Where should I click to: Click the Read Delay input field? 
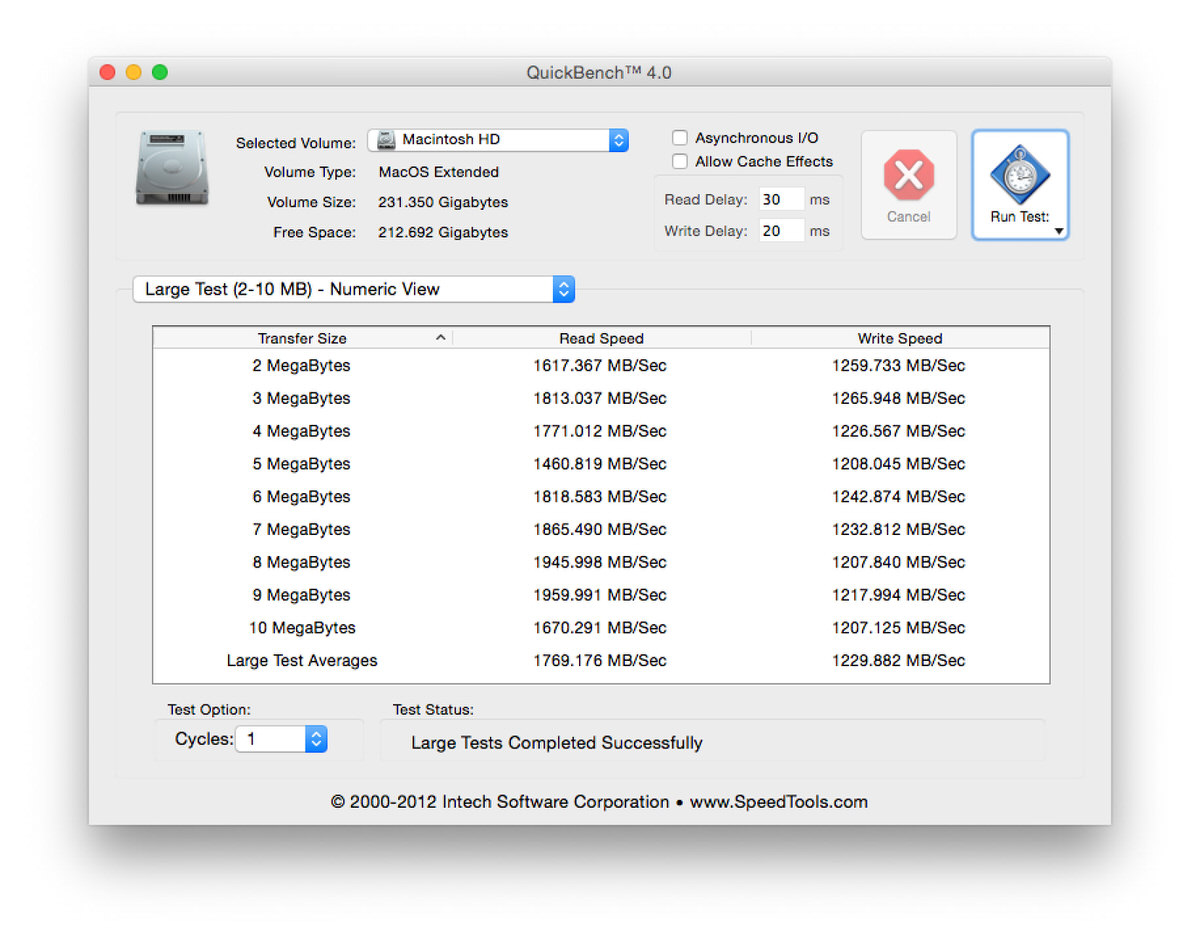[x=781, y=199]
